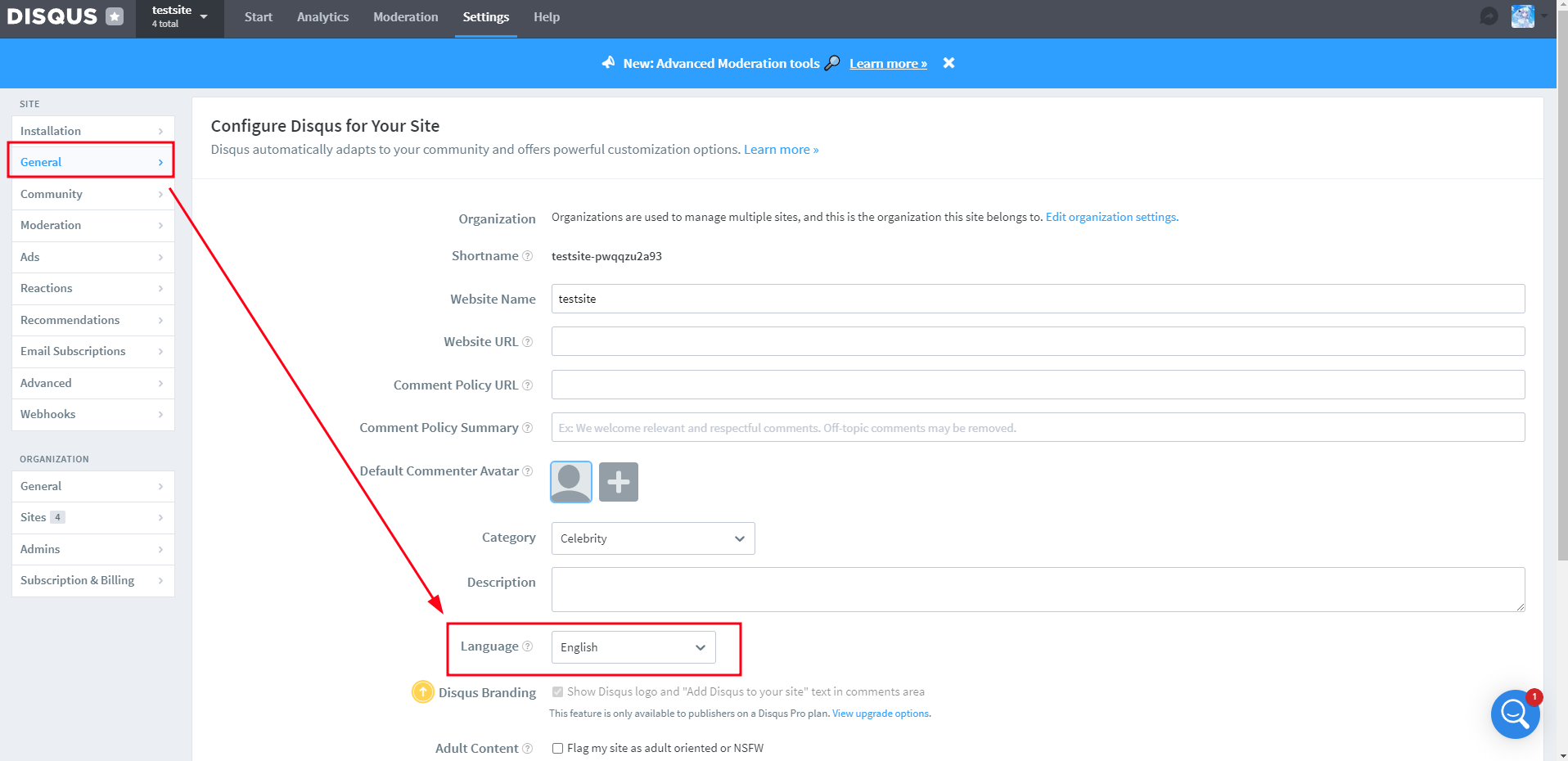The image size is (1568, 761).
Task: Check Flag my site as adult oriented
Action: [x=557, y=748]
